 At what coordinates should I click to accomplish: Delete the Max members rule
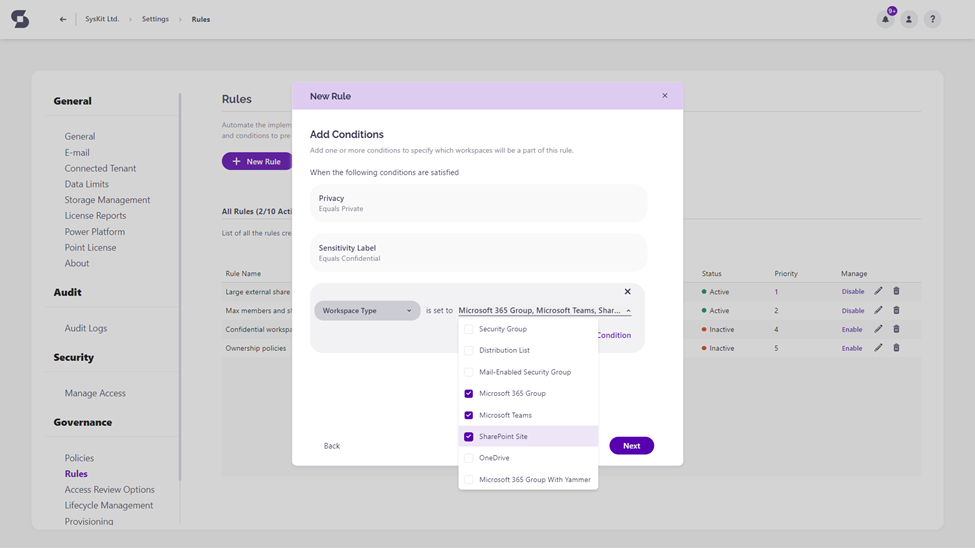[x=896, y=310]
